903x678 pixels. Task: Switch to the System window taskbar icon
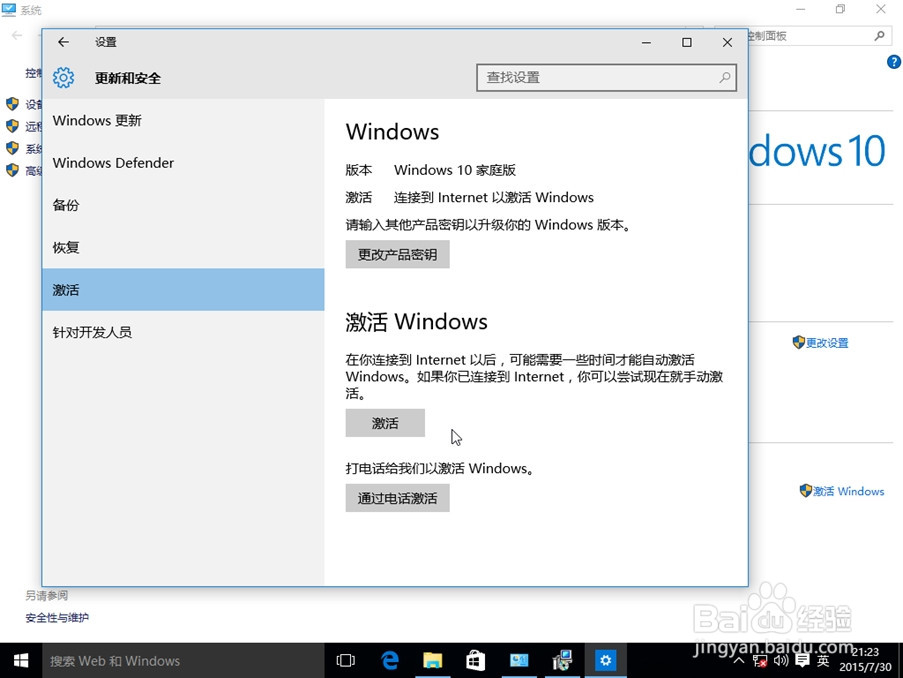(519, 661)
